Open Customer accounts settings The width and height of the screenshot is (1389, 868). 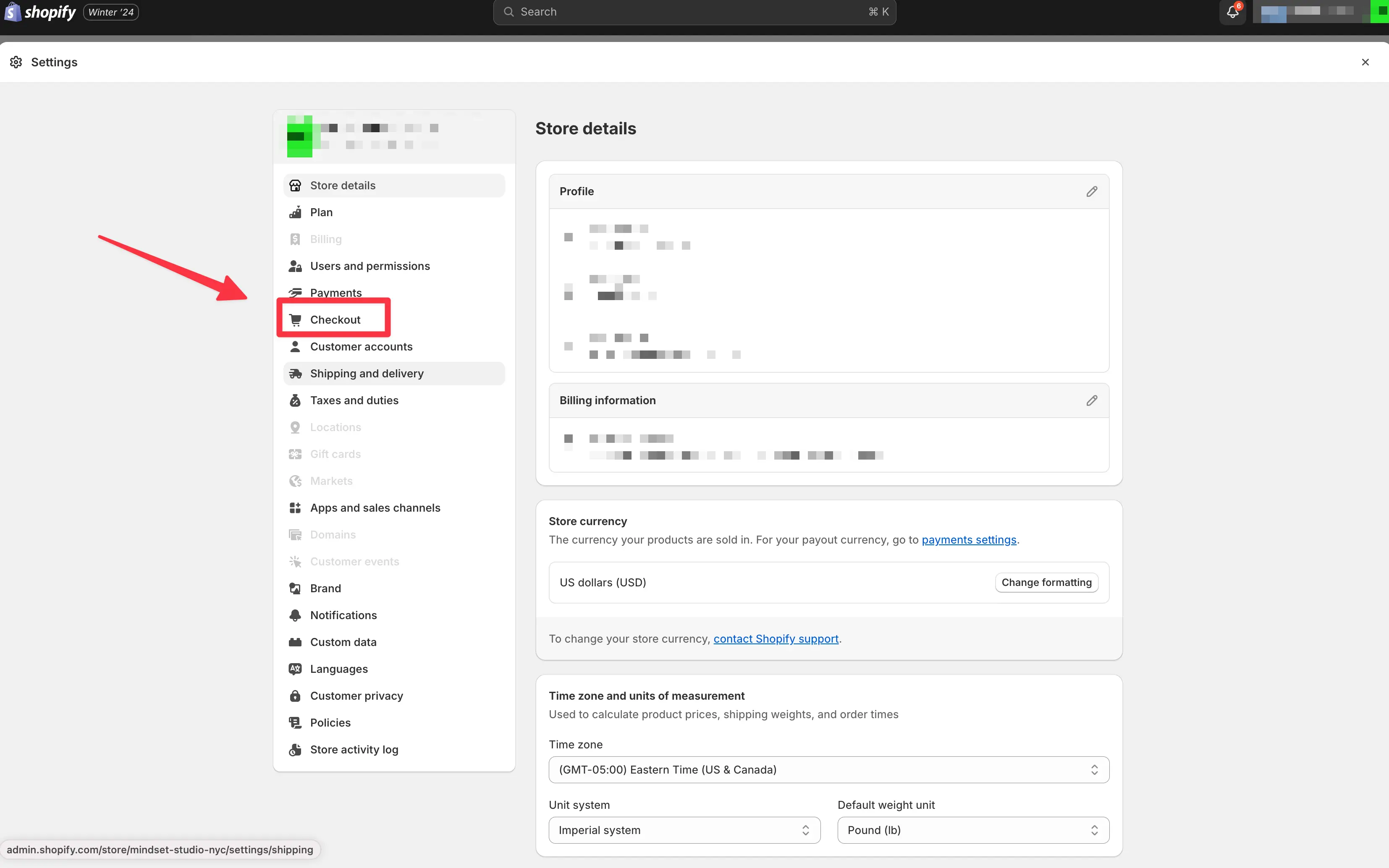394,347
